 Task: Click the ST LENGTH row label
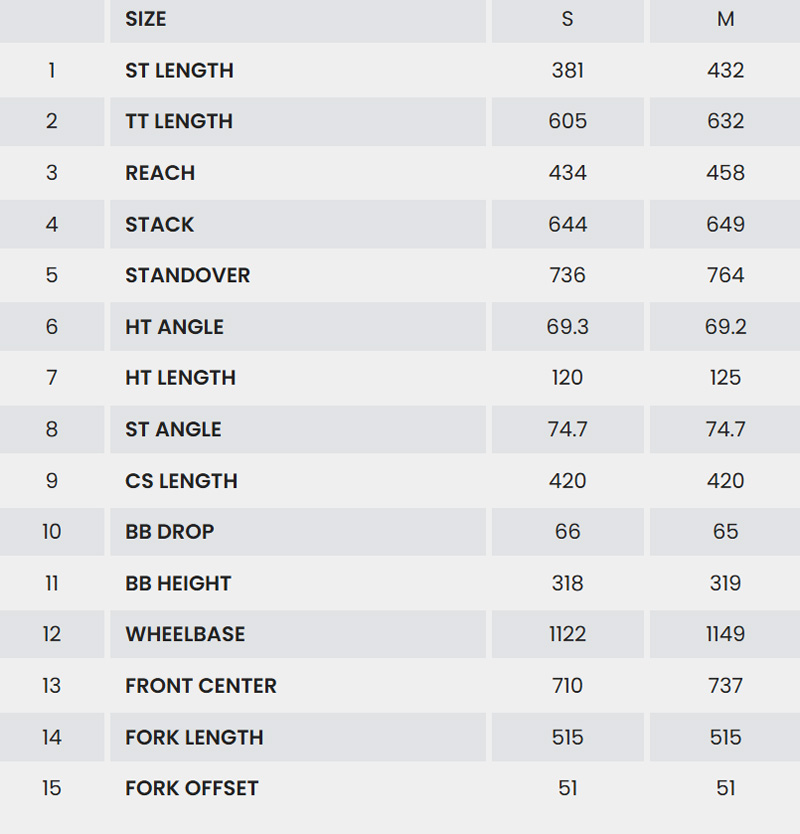click(x=179, y=71)
